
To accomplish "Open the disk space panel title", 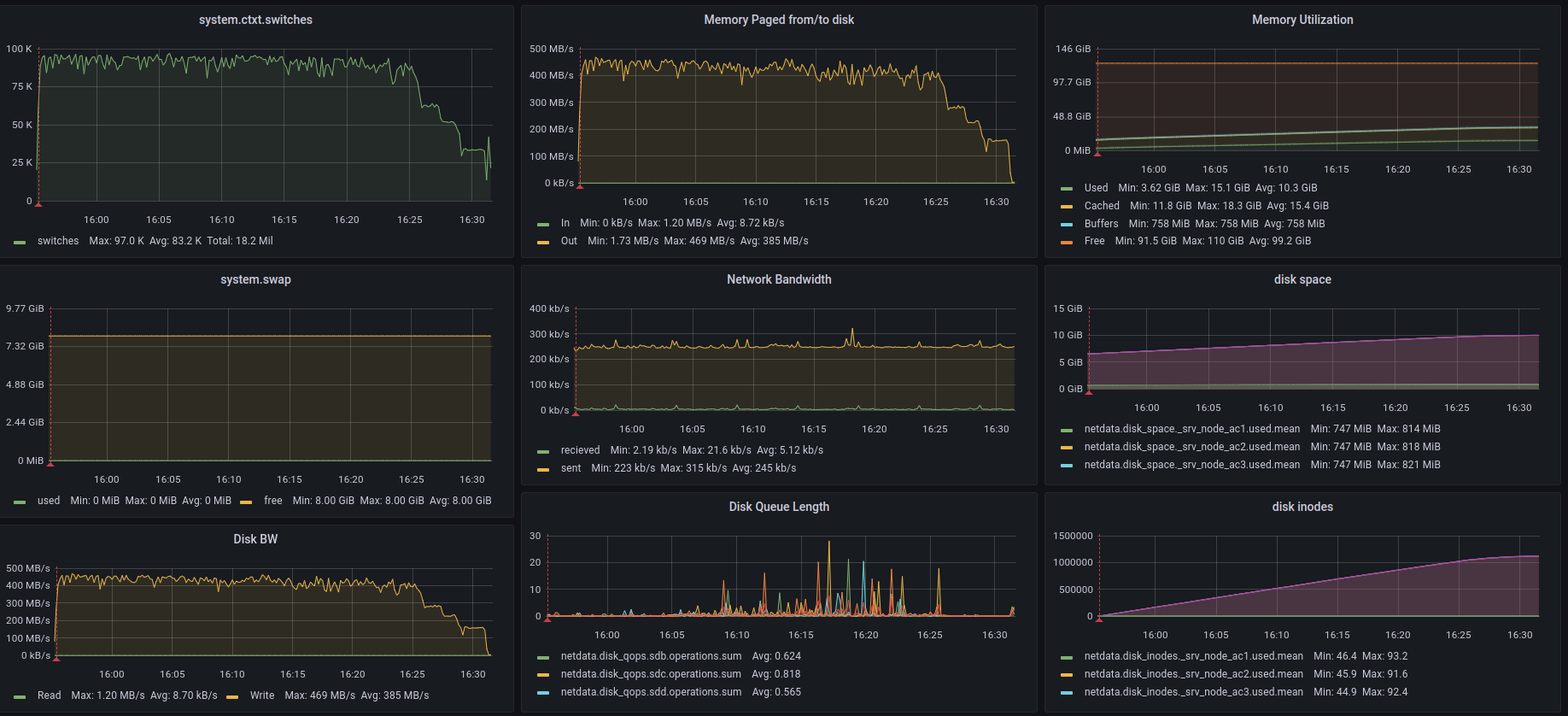I will pyautogui.click(x=1302, y=279).
